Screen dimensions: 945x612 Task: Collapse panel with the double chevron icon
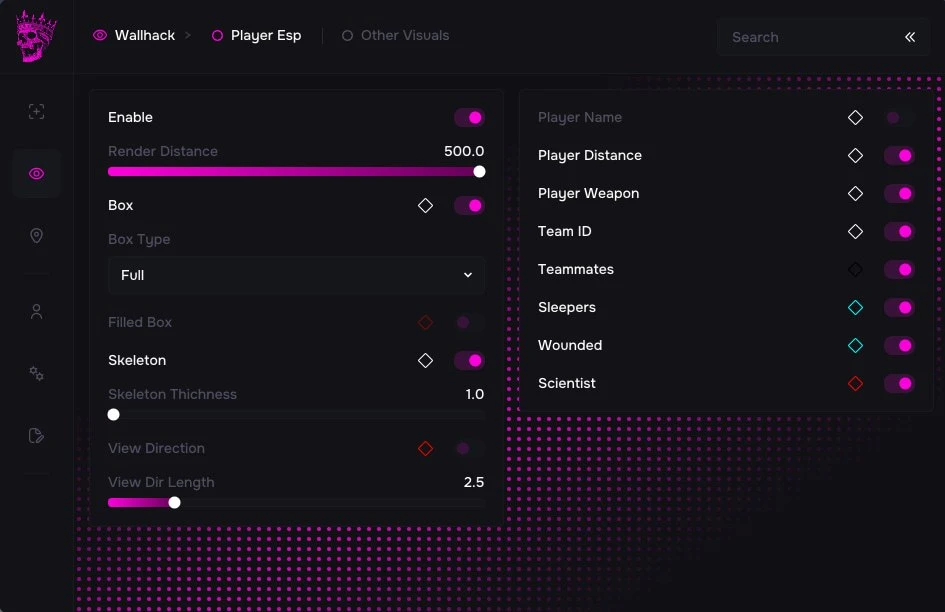910,37
